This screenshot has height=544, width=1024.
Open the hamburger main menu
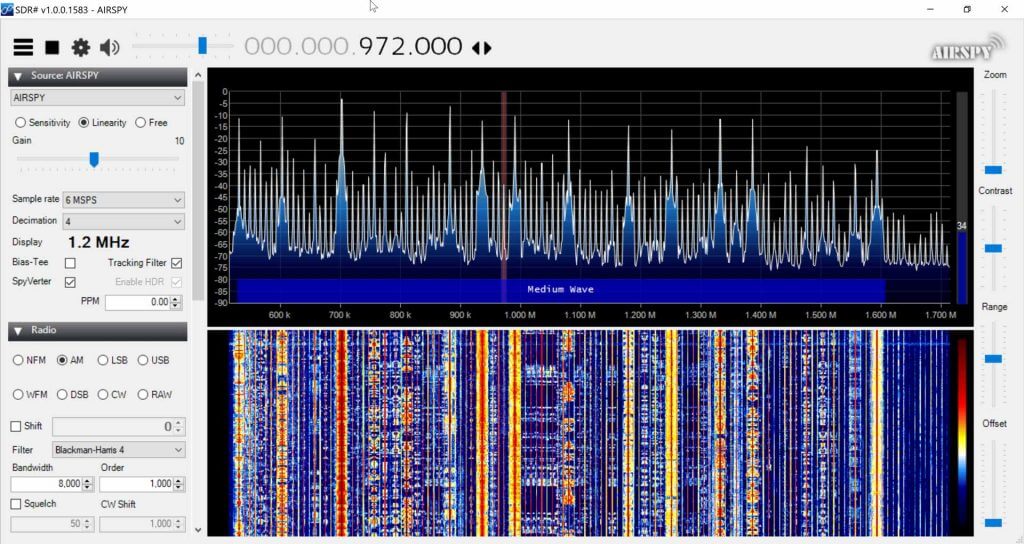[x=23, y=47]
